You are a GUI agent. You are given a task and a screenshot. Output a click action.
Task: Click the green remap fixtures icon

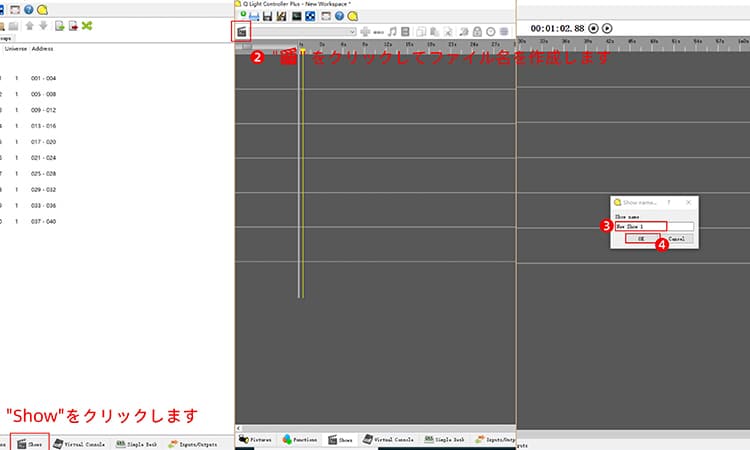pyautogui.click(x=87, y=25)
